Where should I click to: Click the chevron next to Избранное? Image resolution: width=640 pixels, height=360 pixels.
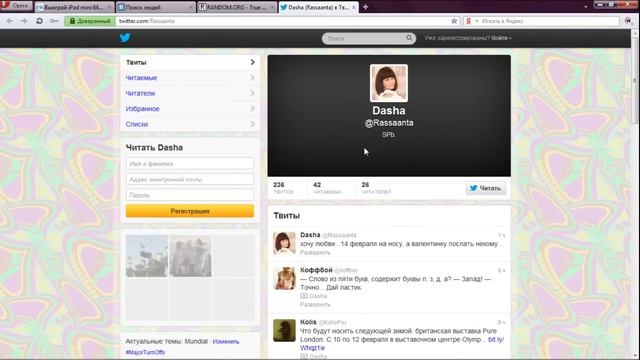[x=252, y=109]
